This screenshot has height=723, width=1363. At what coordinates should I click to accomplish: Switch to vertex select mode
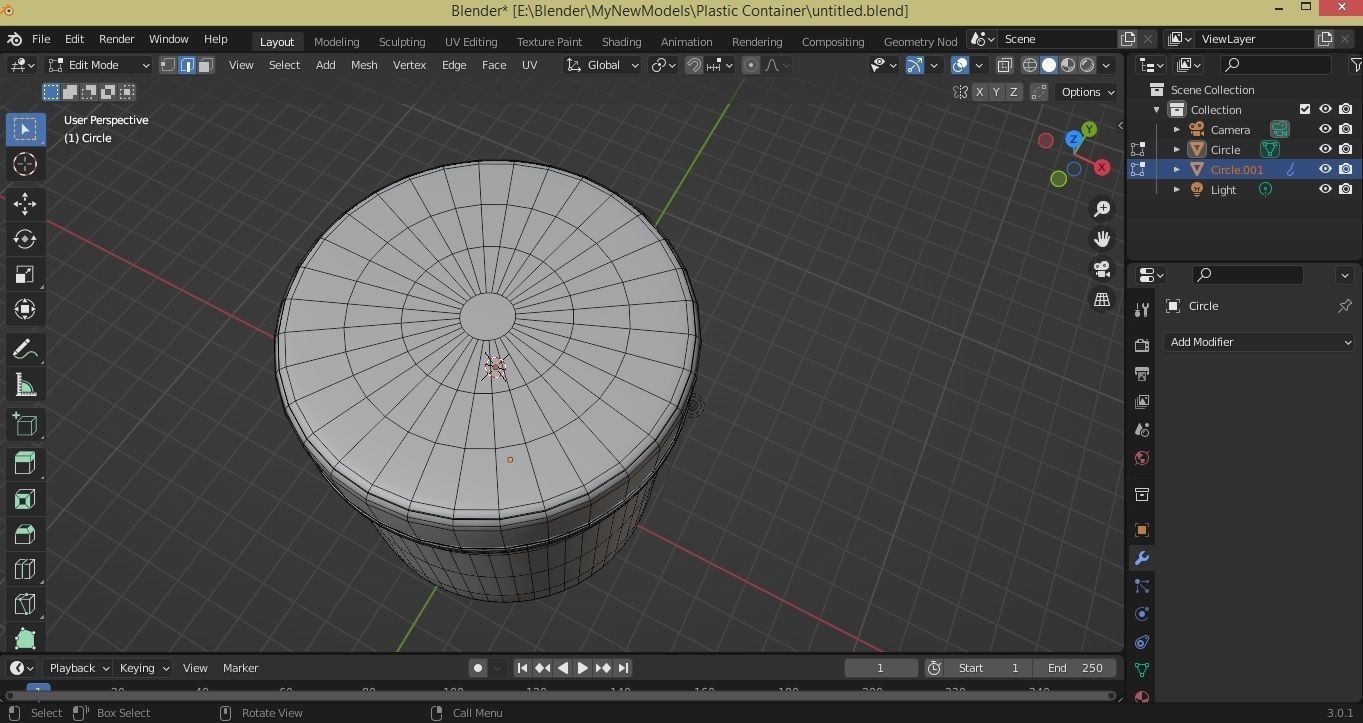[168, 65]
